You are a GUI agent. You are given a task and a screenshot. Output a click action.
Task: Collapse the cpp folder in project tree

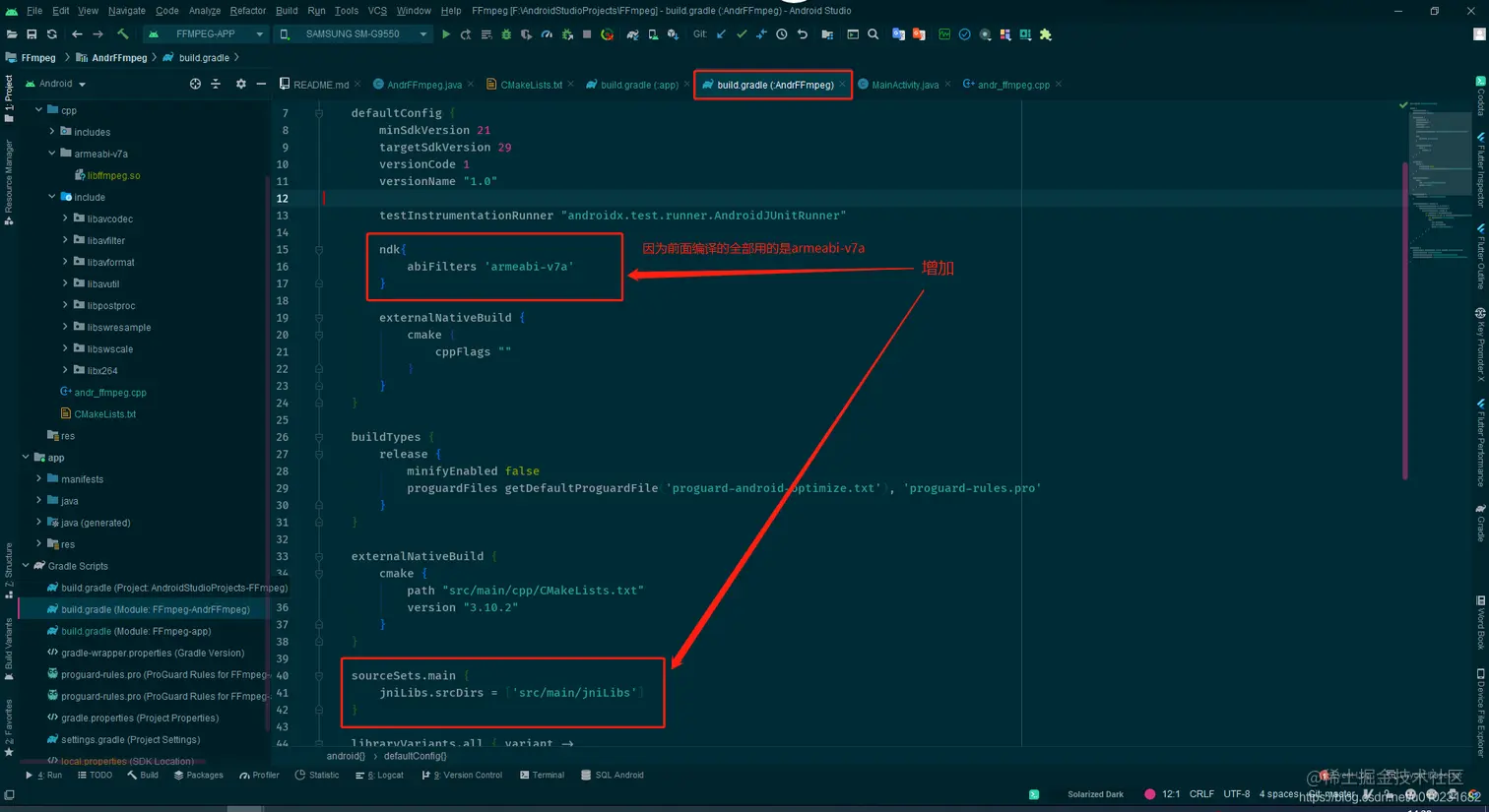(x=39, y=110)
